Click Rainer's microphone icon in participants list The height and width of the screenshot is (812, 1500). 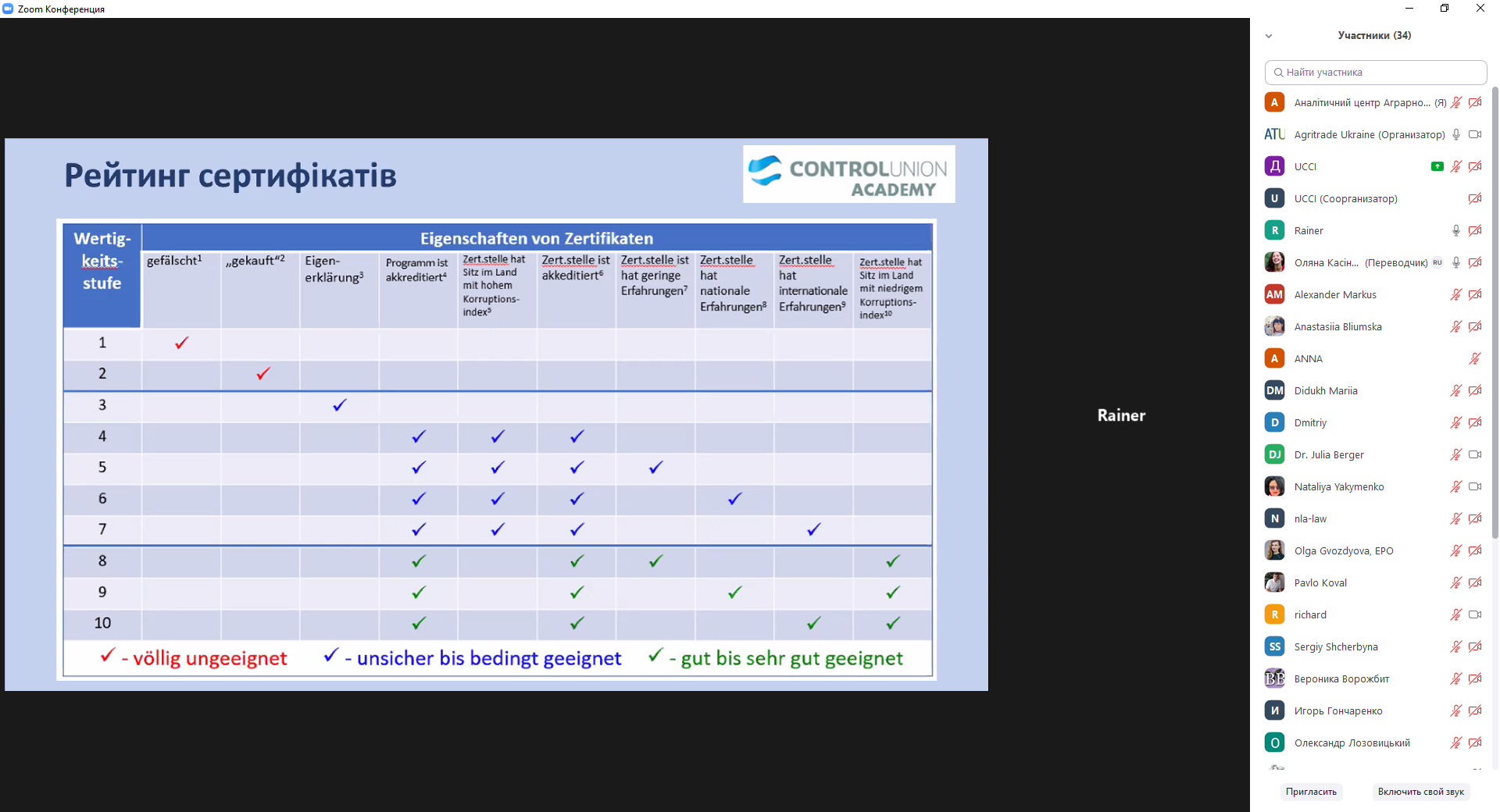coord(1456,230)
